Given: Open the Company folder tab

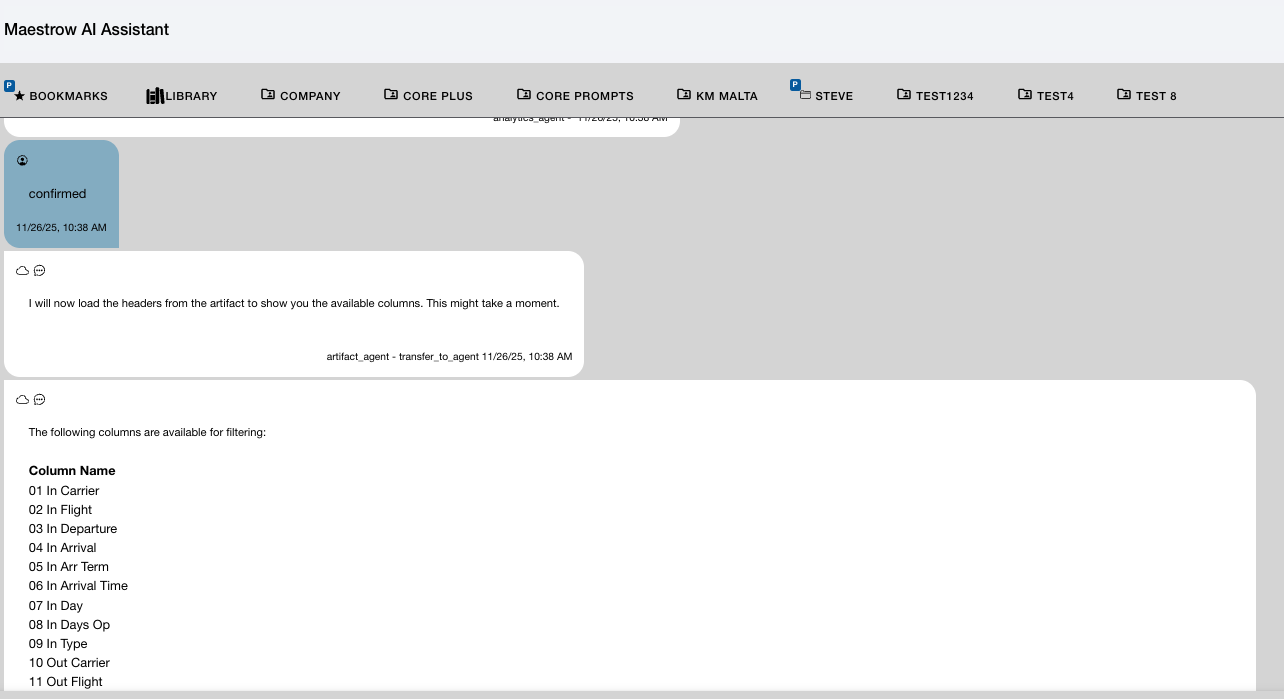Looking at the screenshot, I should pos(301,96).
